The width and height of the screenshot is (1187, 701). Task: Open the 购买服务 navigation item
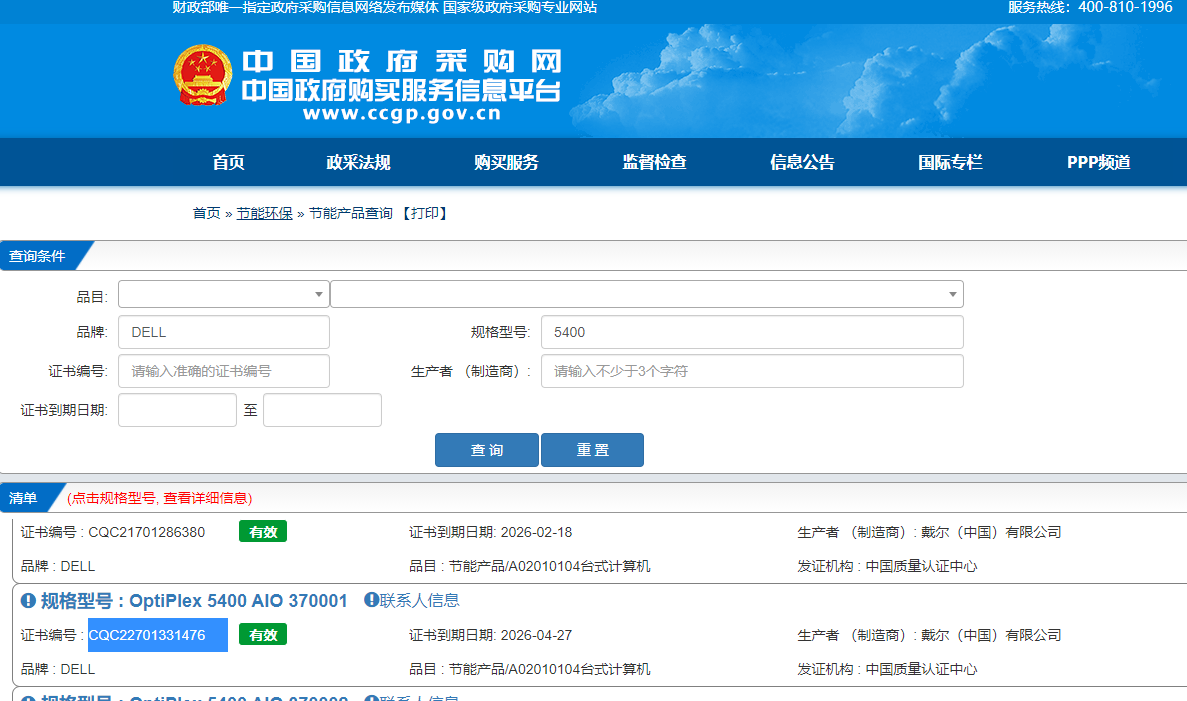(506, 162)
